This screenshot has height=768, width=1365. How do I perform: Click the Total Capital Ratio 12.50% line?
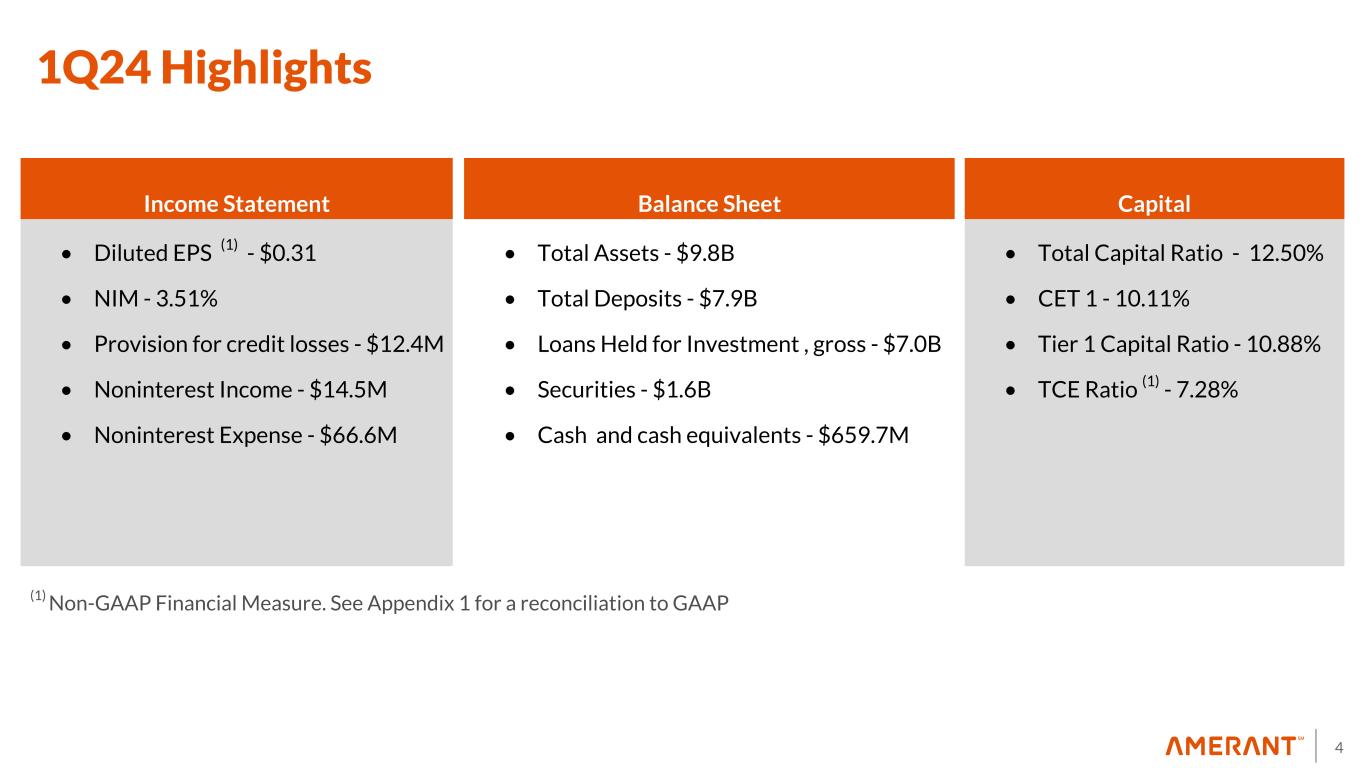click(1181, 253)
